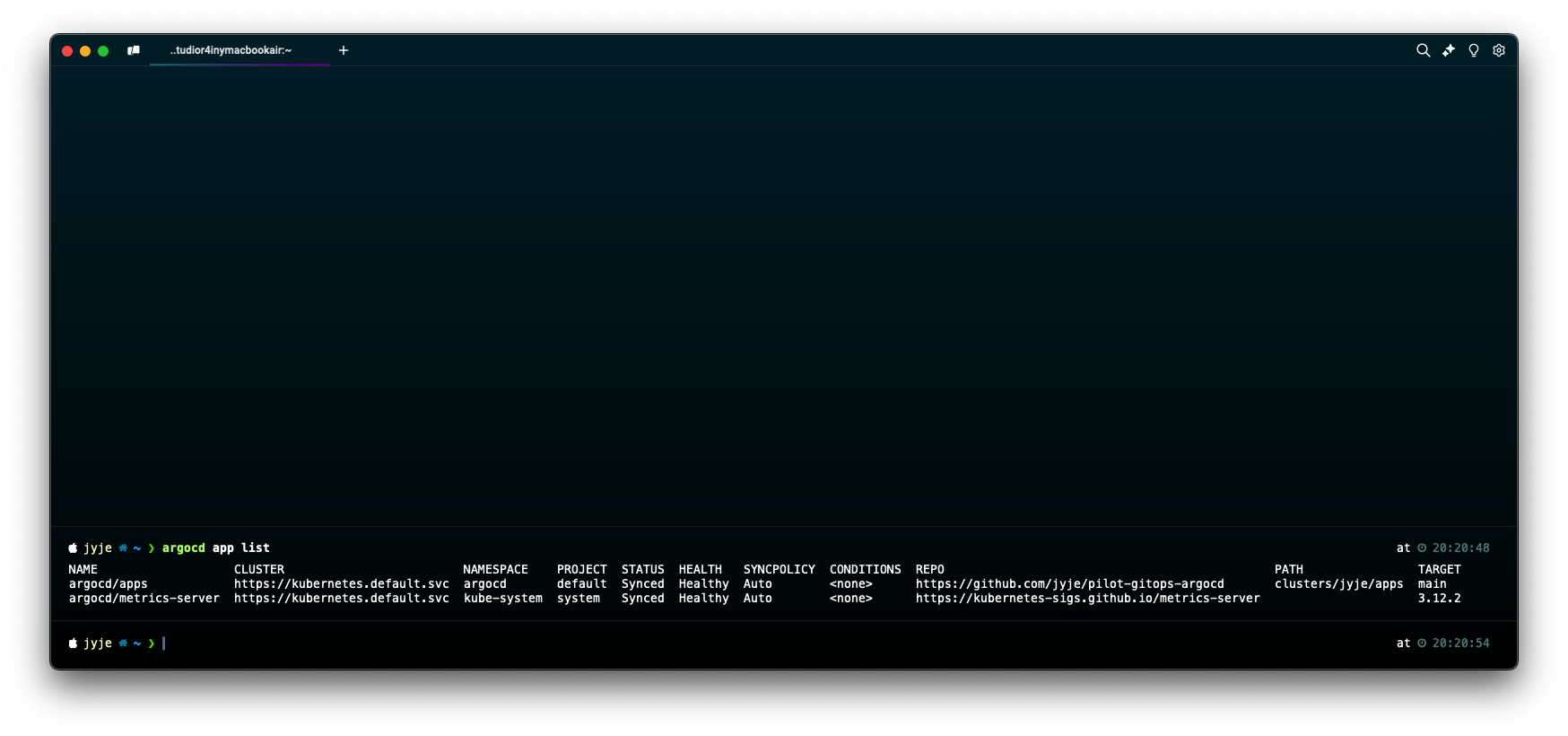This screenshot has height=736, width=1568.
Task: Click 'jyje' username in command block prompt
Action: (x=98, y=548)
